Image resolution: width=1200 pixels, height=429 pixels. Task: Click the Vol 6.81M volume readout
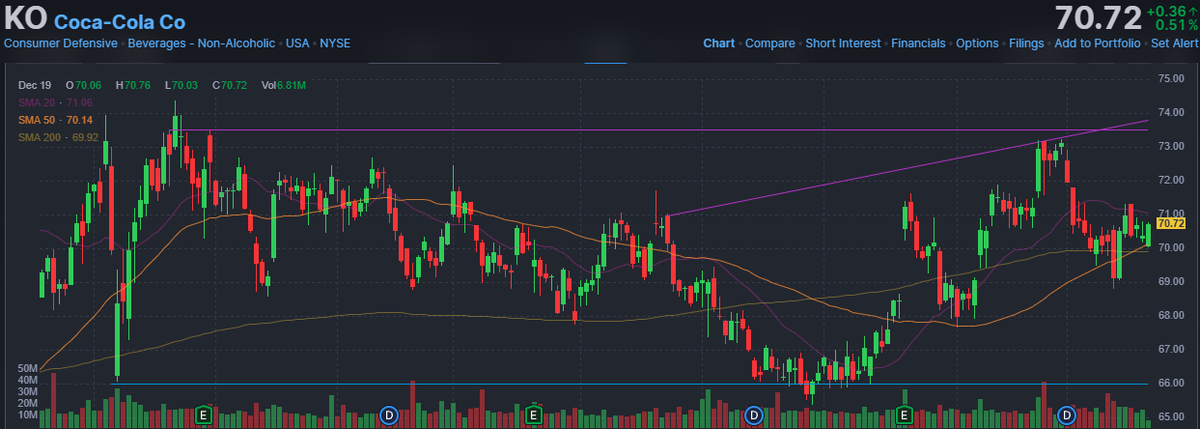point(282,86)
